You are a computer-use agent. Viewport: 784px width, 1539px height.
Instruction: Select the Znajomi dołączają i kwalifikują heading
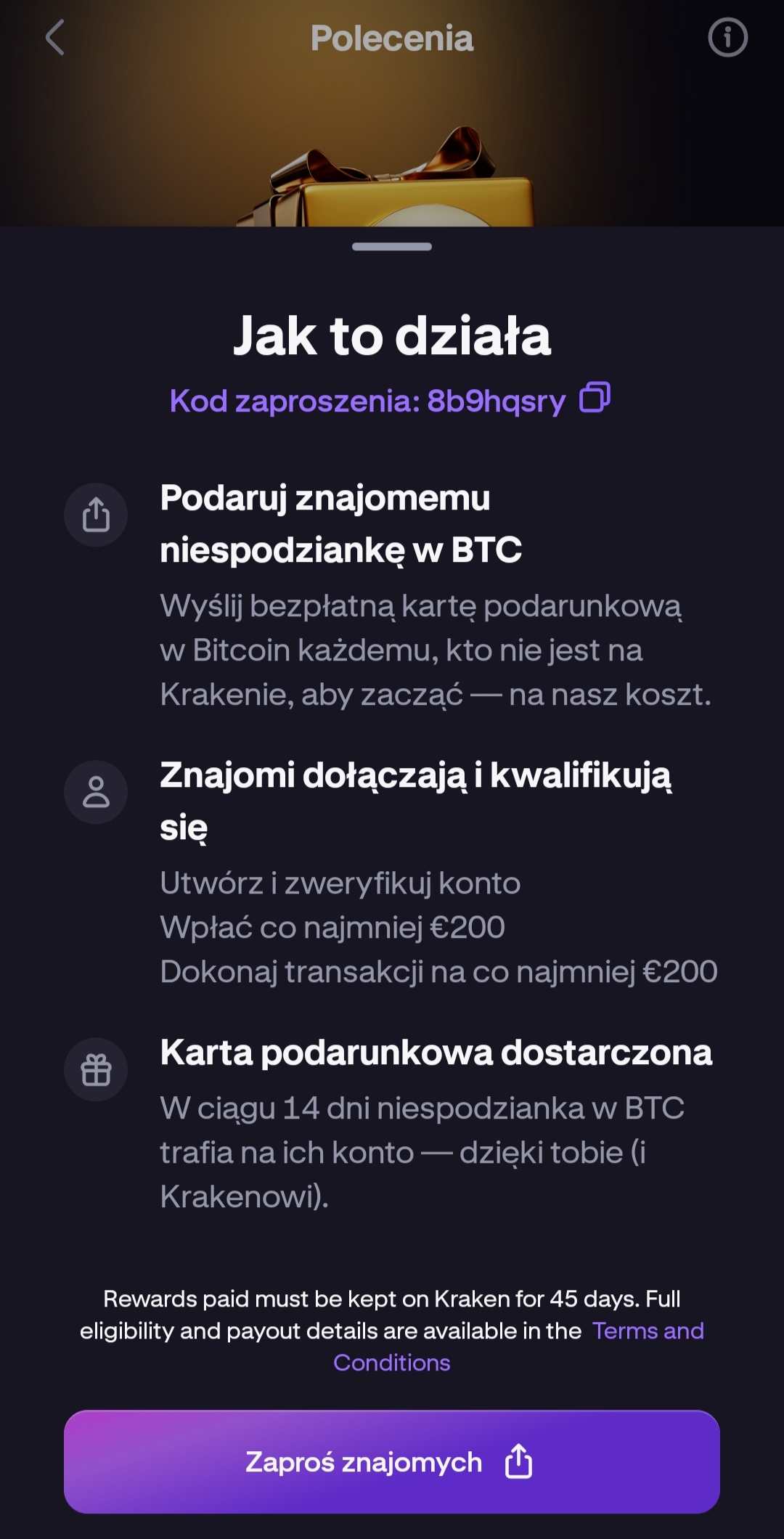click(415, 801)
